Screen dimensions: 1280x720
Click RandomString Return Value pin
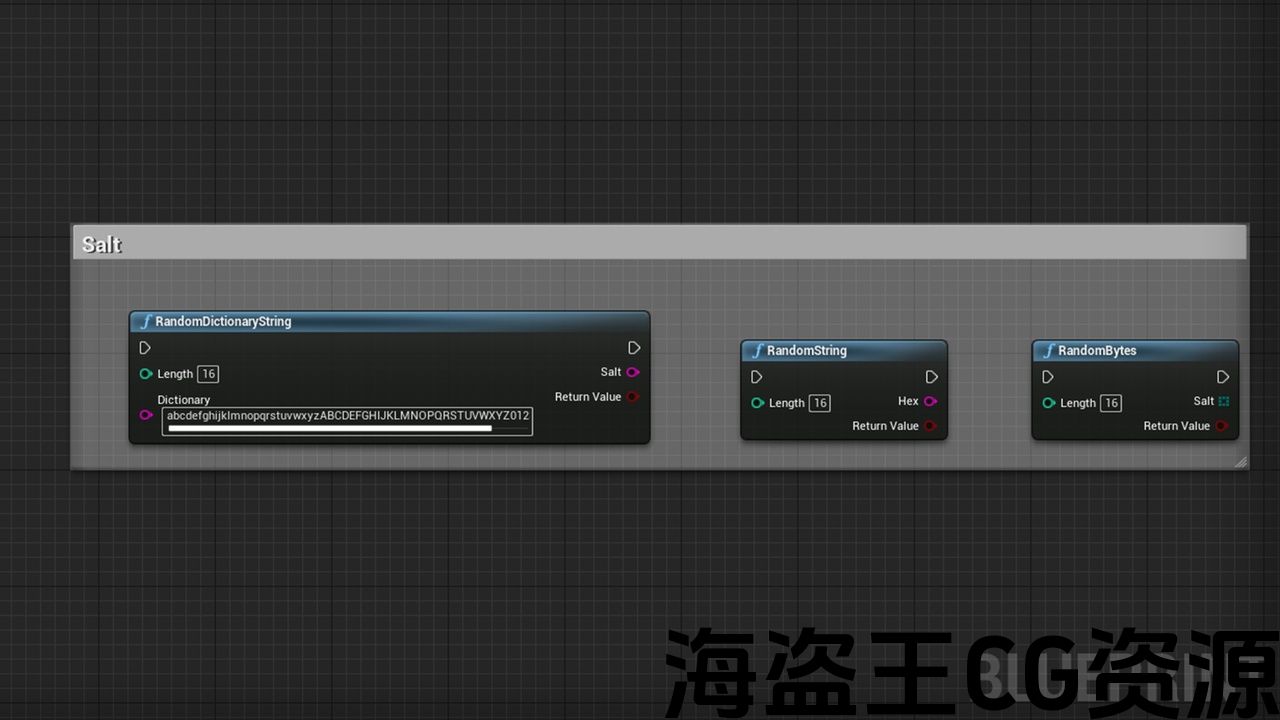click(x=931, y=426)
